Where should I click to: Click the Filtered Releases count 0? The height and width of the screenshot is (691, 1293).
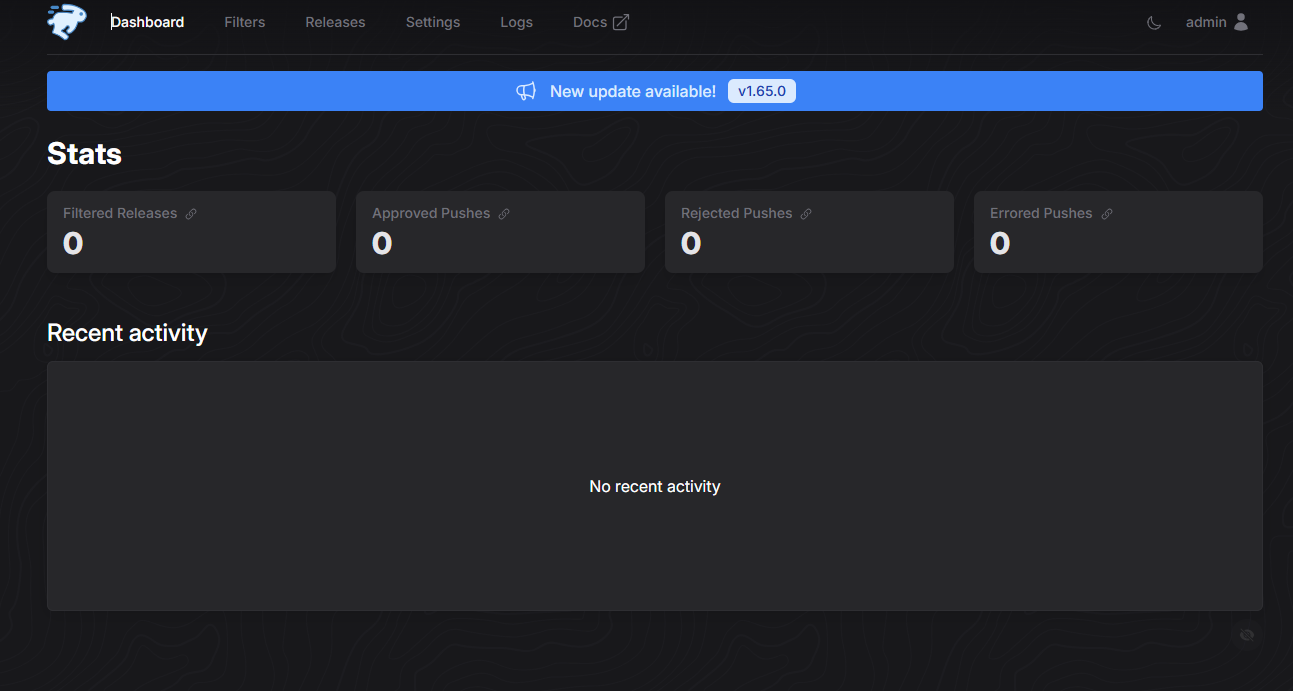click(x=73, y=243)
